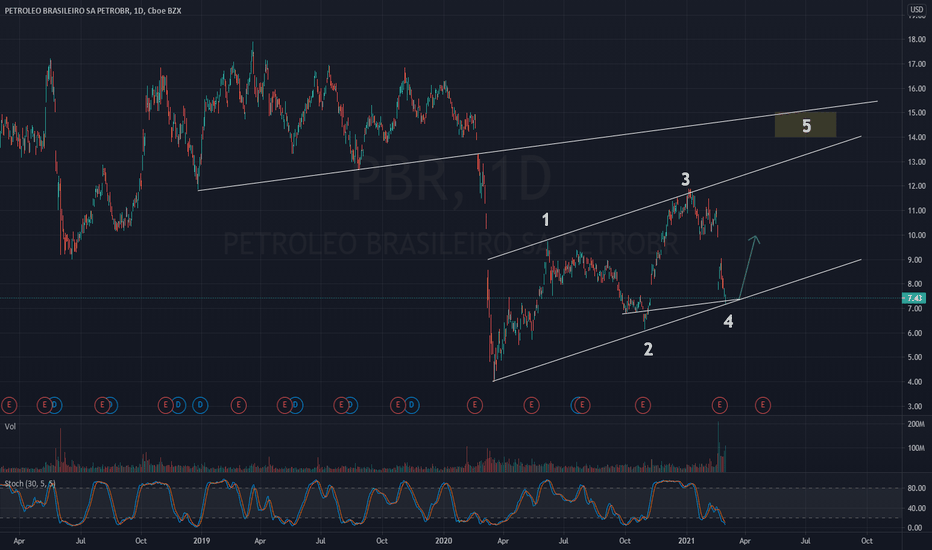Select the earnings marker between Apr 2019 and Jul 2019
The height and width of the screenshot is (550, 932).
click(x=285, y=406)
